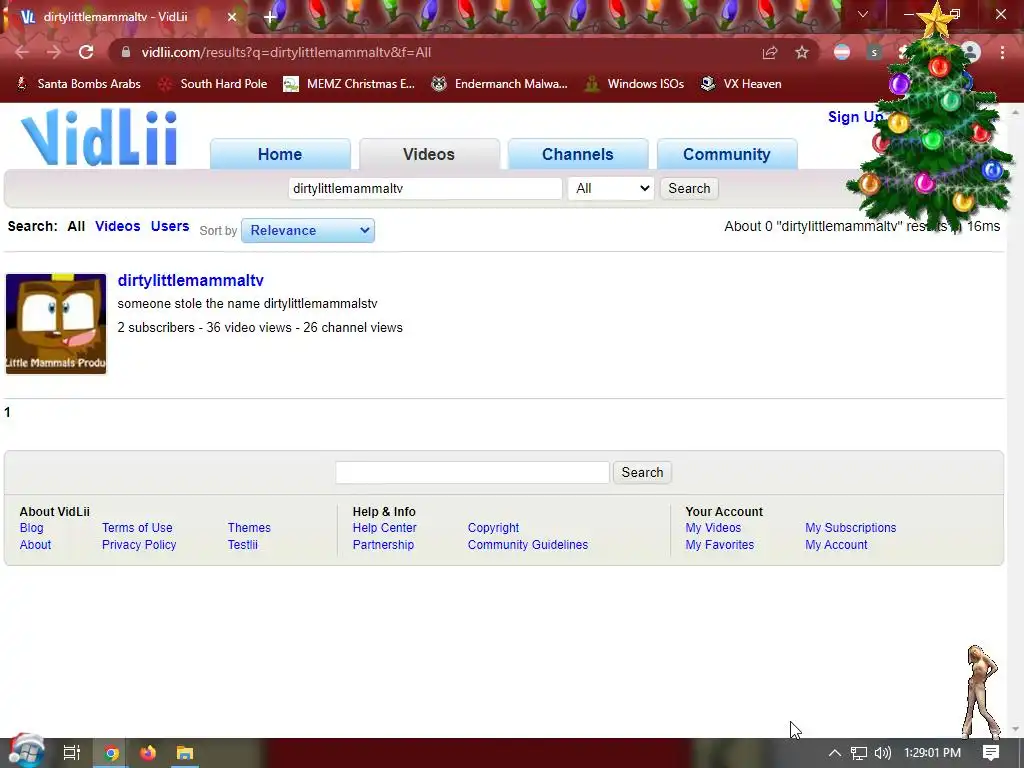Image resolution: width=1024 pixels, height=768 pixels.
Task: Focus the top search text field
Action: (x=425, y=189)
